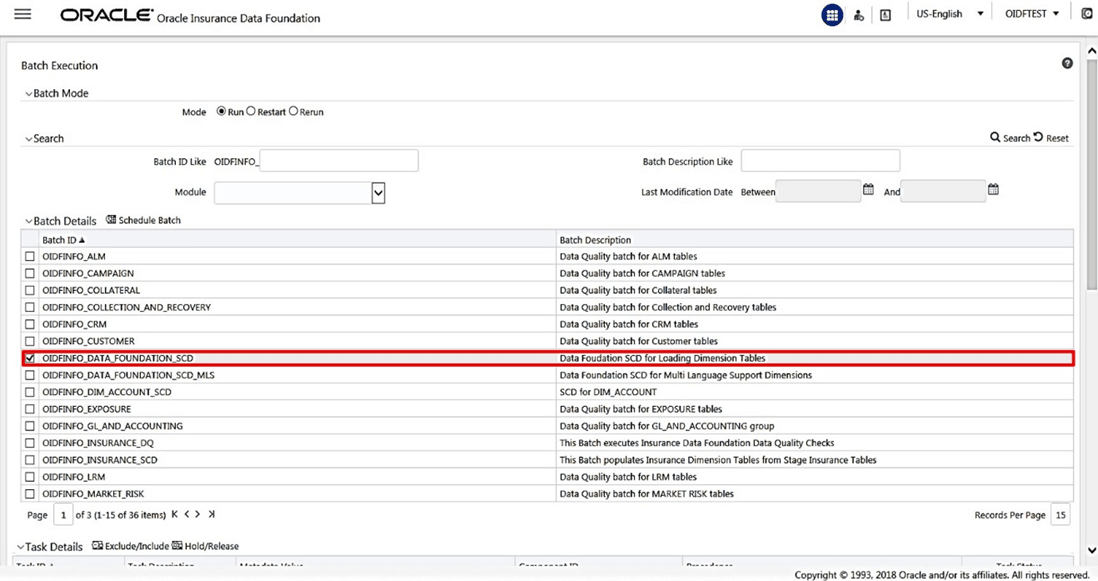Select OIDFINFO_GL_AND_ACCOUNTING batch ID text
Viewport: 1098px width, 581px height.
pos(112,426)
